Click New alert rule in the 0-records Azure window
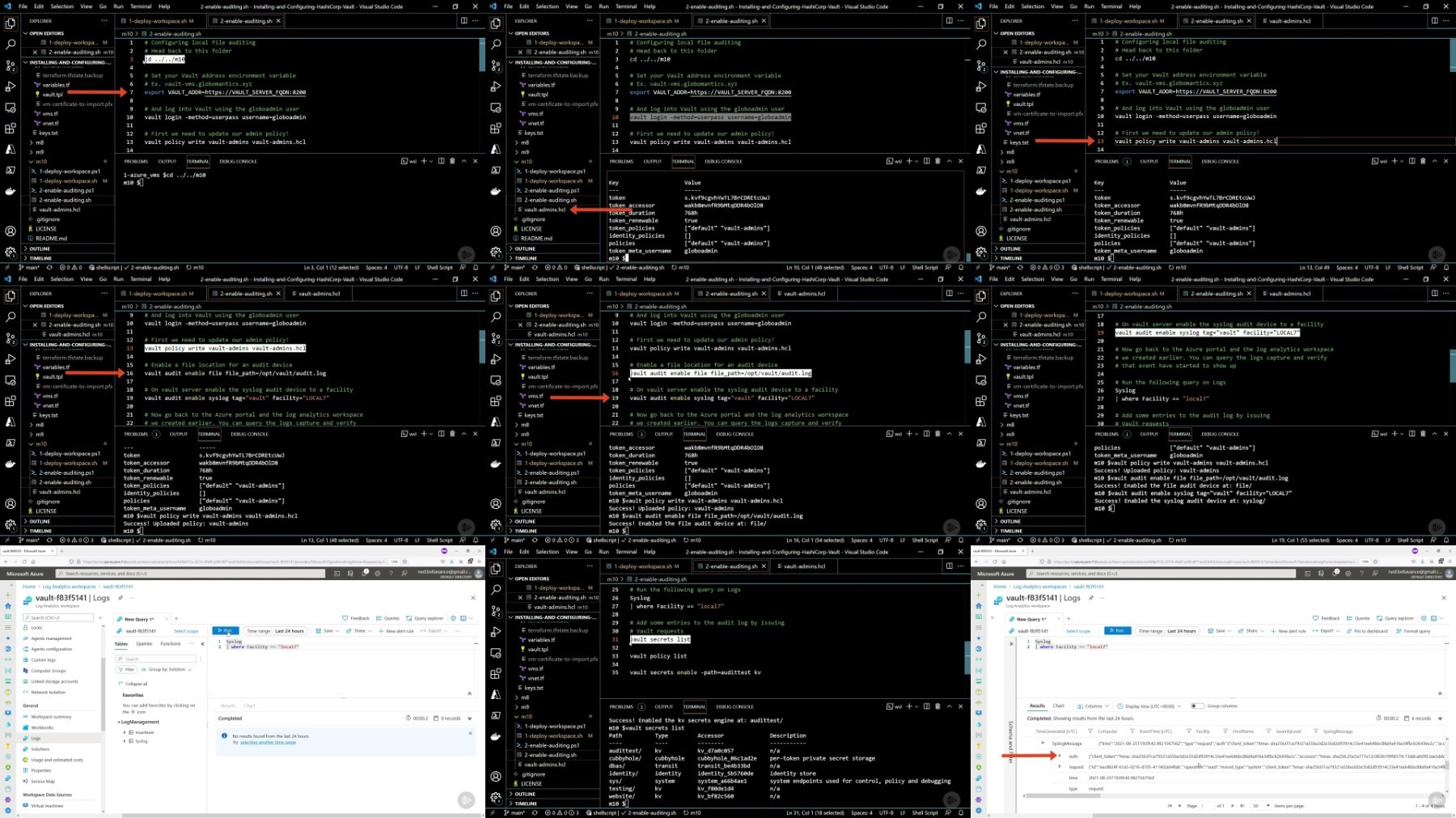The image size is (1456, 818). (397, 631)
